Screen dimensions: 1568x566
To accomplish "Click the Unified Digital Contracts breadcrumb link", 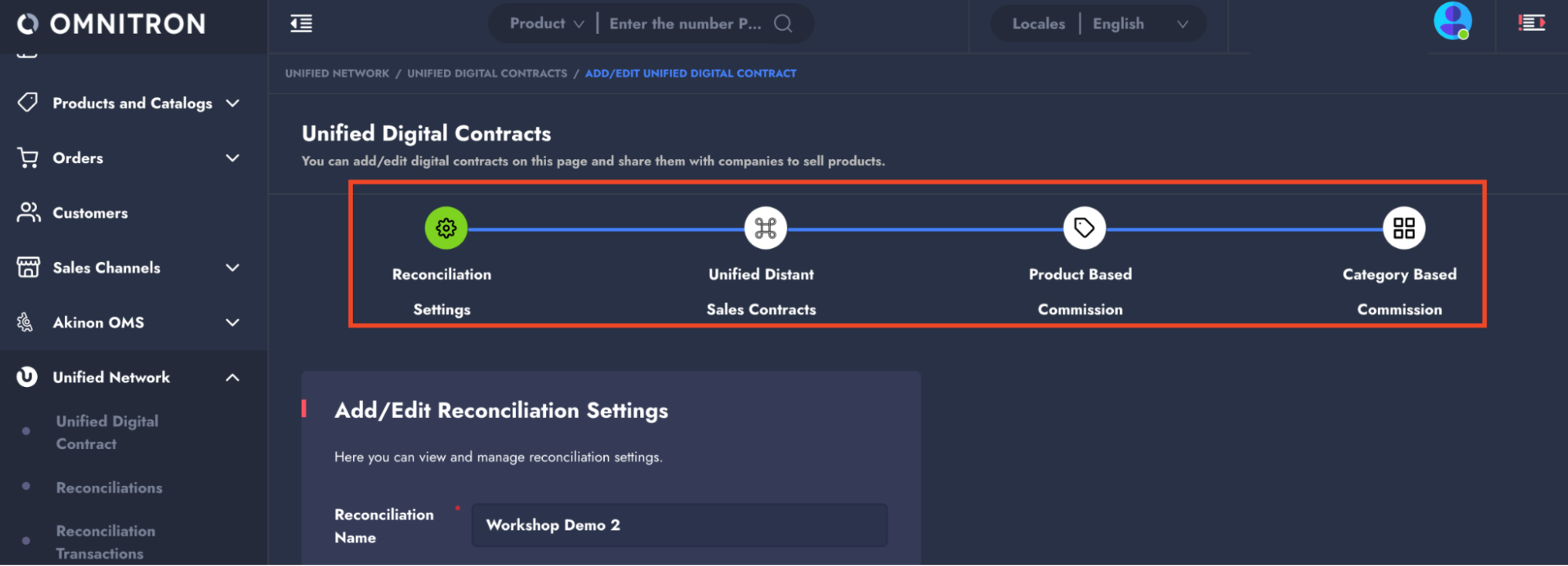I will pos(486,74).
